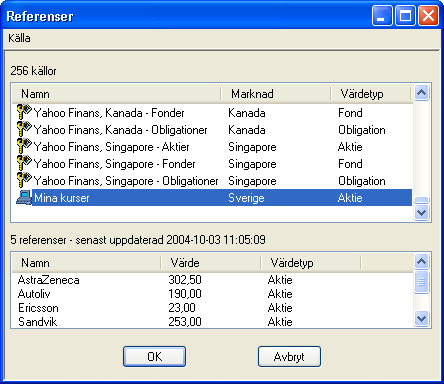Click the value 253,00 for Sandvik
444x384 pixels.
pos(185,322)
